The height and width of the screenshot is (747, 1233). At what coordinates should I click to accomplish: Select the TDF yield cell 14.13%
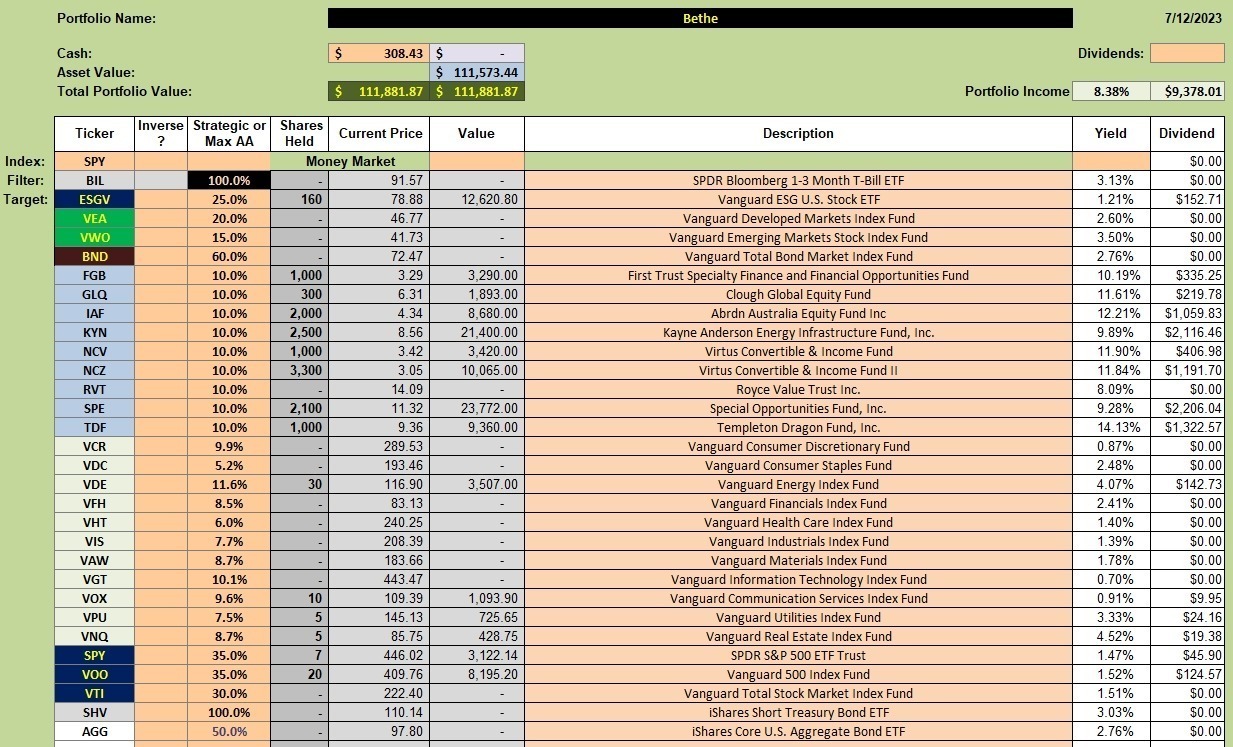(1111, 427)
